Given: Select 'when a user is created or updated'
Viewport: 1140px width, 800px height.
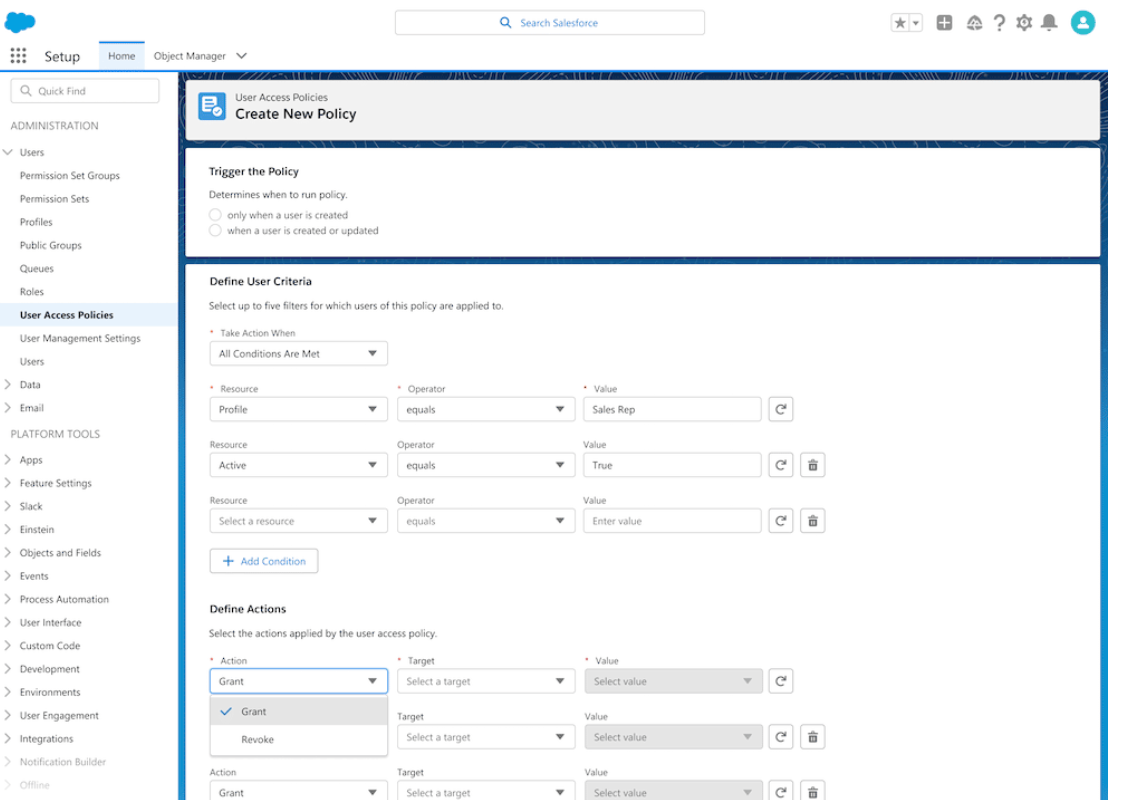Looking at the screenshot, I should coord(215,231).
